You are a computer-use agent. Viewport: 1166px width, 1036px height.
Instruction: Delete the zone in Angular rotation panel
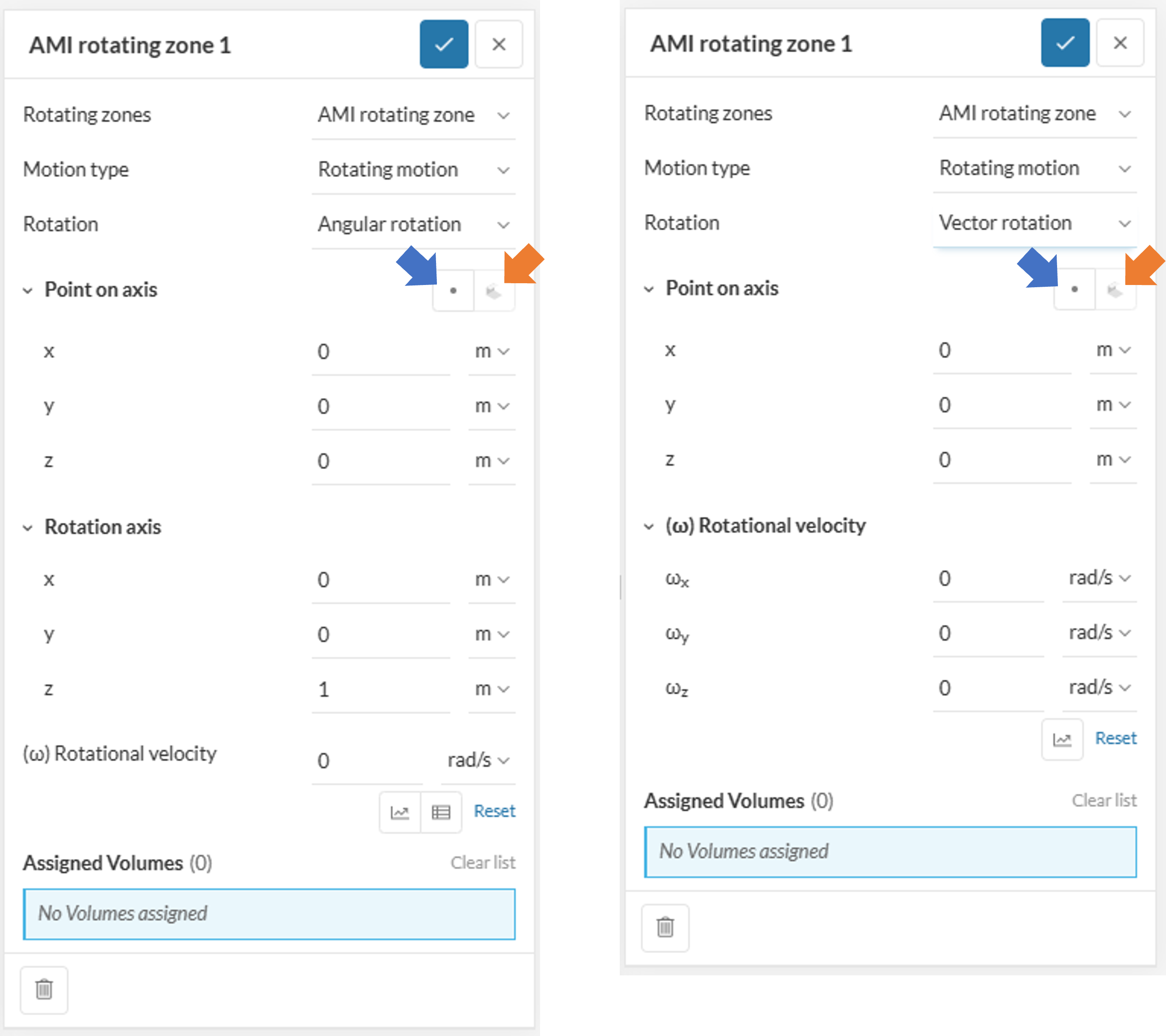coord(44,989)
